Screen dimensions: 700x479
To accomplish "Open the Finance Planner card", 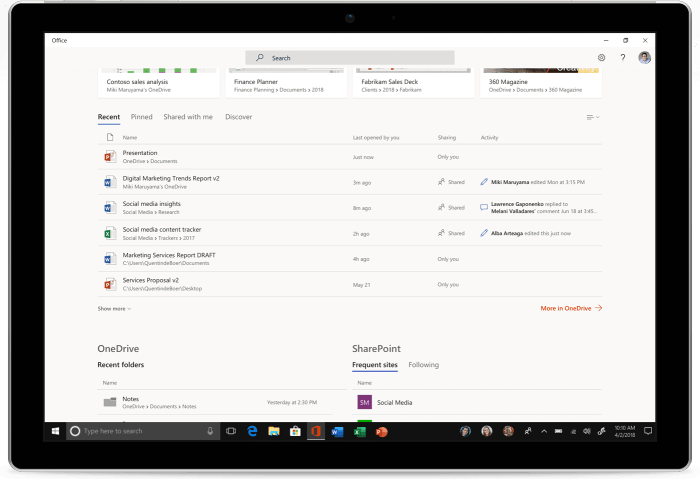I will pos(286,83).
